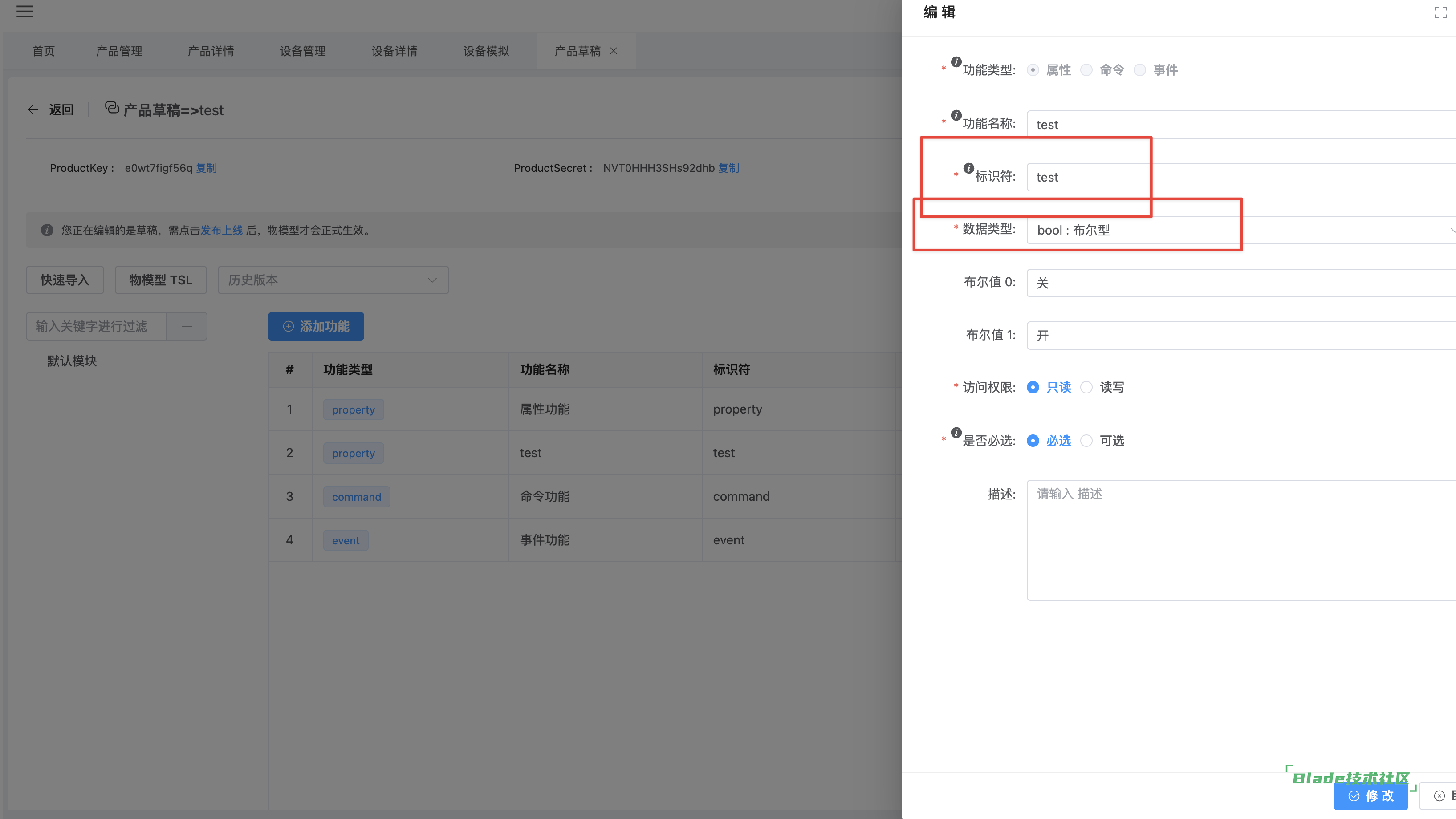Viewport: 1456px width, 819px height.
Task: Copy the ProductKey via 复制 link
Action: click(206, 168)
